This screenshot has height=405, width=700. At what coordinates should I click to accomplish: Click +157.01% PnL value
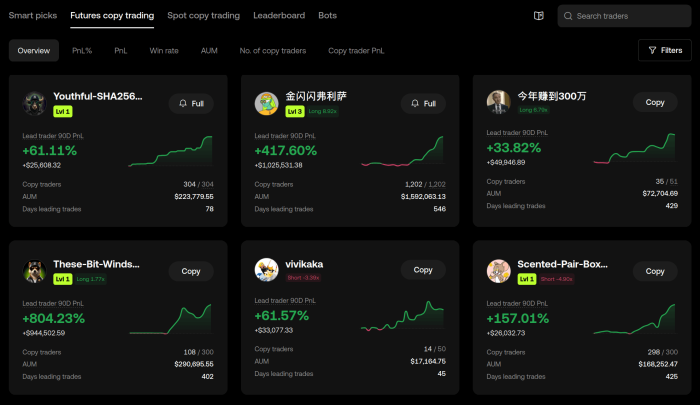(x=518, y=318)
